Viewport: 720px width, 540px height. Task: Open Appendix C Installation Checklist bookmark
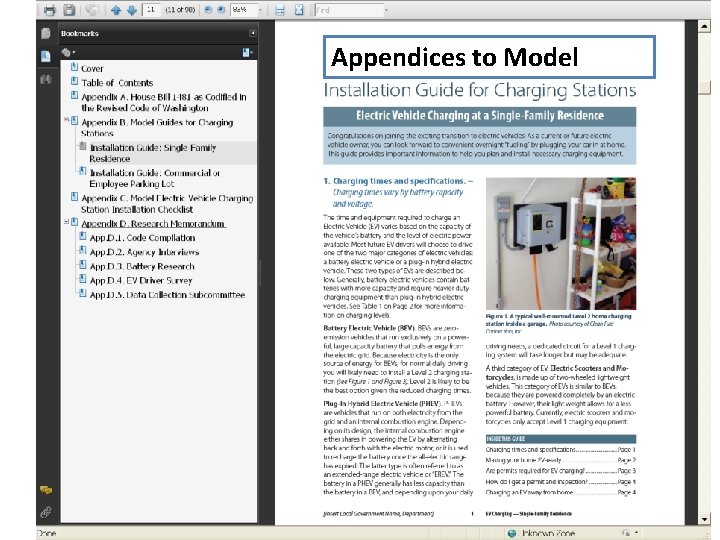167,203
